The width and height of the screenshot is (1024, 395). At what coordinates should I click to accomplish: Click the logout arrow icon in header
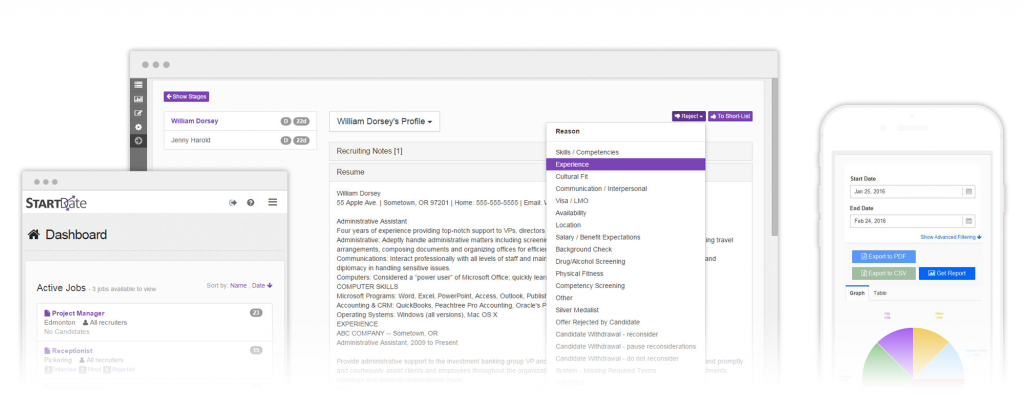(232, 202)
